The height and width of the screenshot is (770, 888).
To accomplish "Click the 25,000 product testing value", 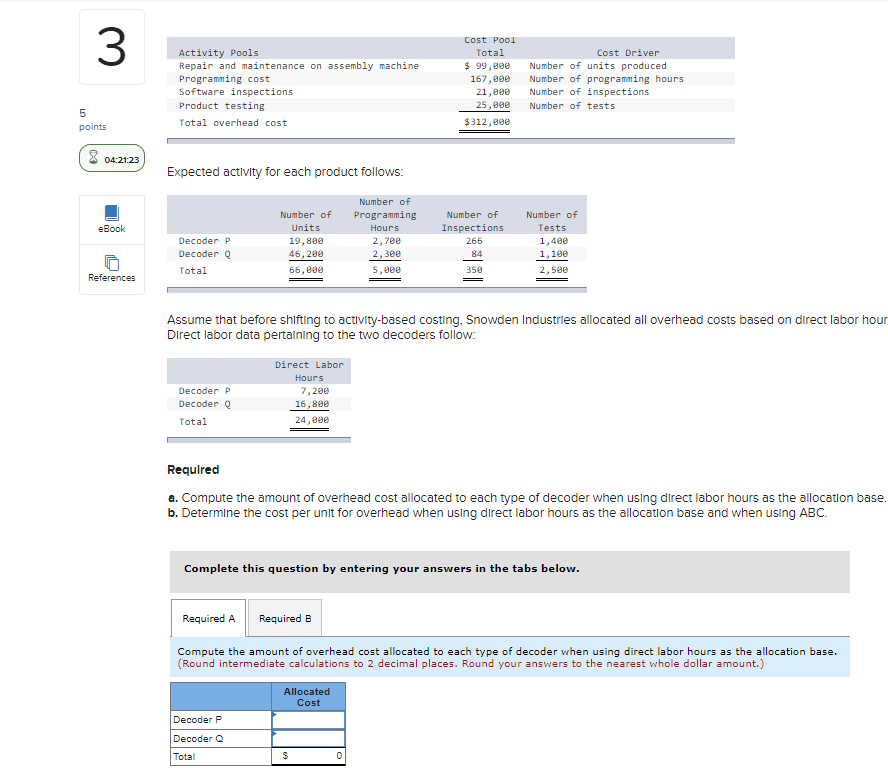I will coord(493,105).
